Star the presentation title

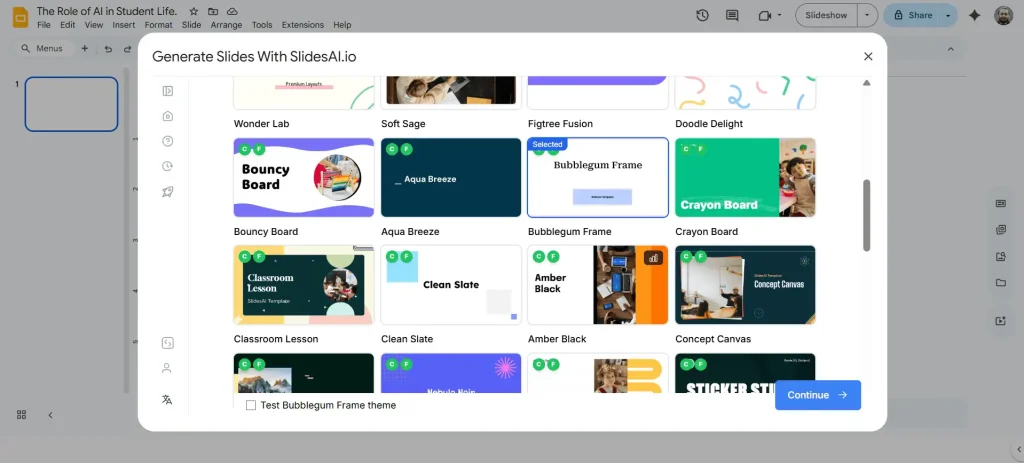click(x=193, y=11)
